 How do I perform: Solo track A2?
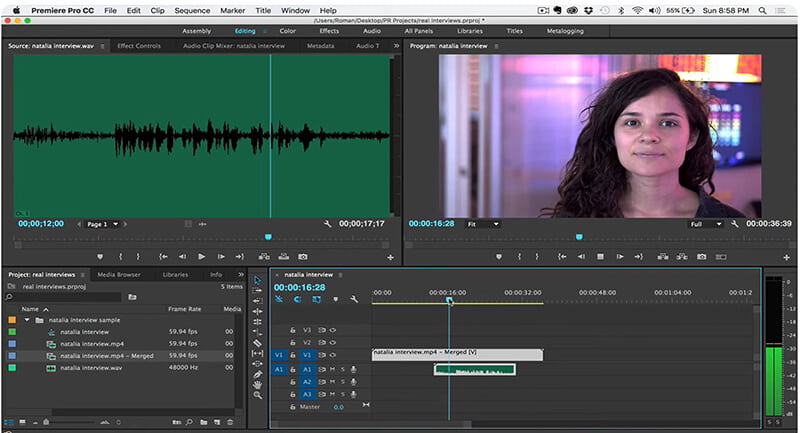pos(343,382)
